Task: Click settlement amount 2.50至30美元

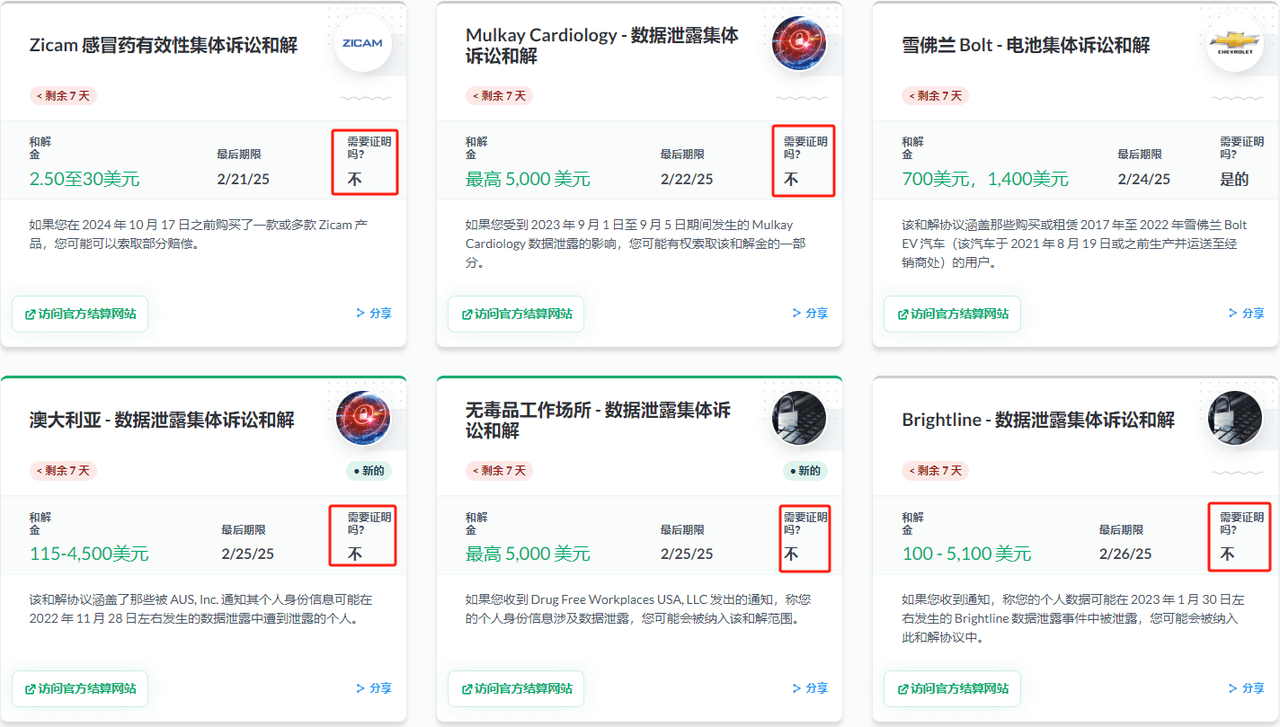Action: [85, 179]
